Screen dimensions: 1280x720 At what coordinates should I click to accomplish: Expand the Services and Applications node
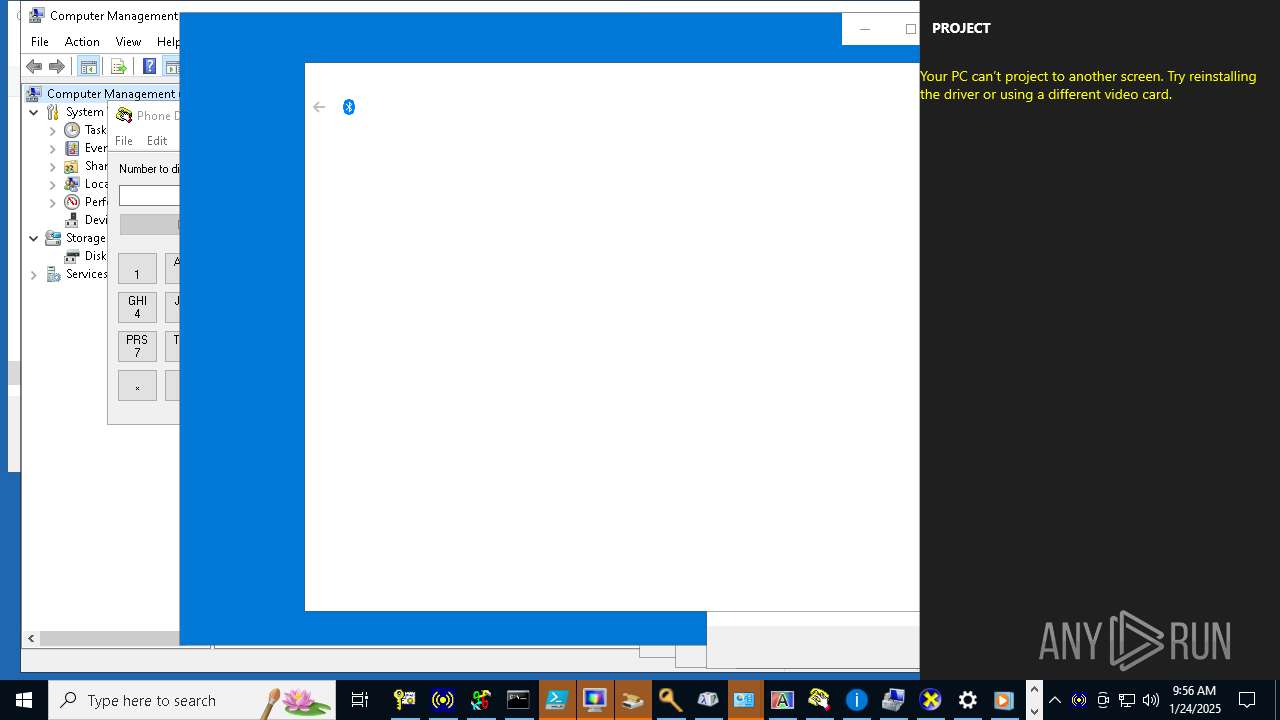[x=34, y=274]
